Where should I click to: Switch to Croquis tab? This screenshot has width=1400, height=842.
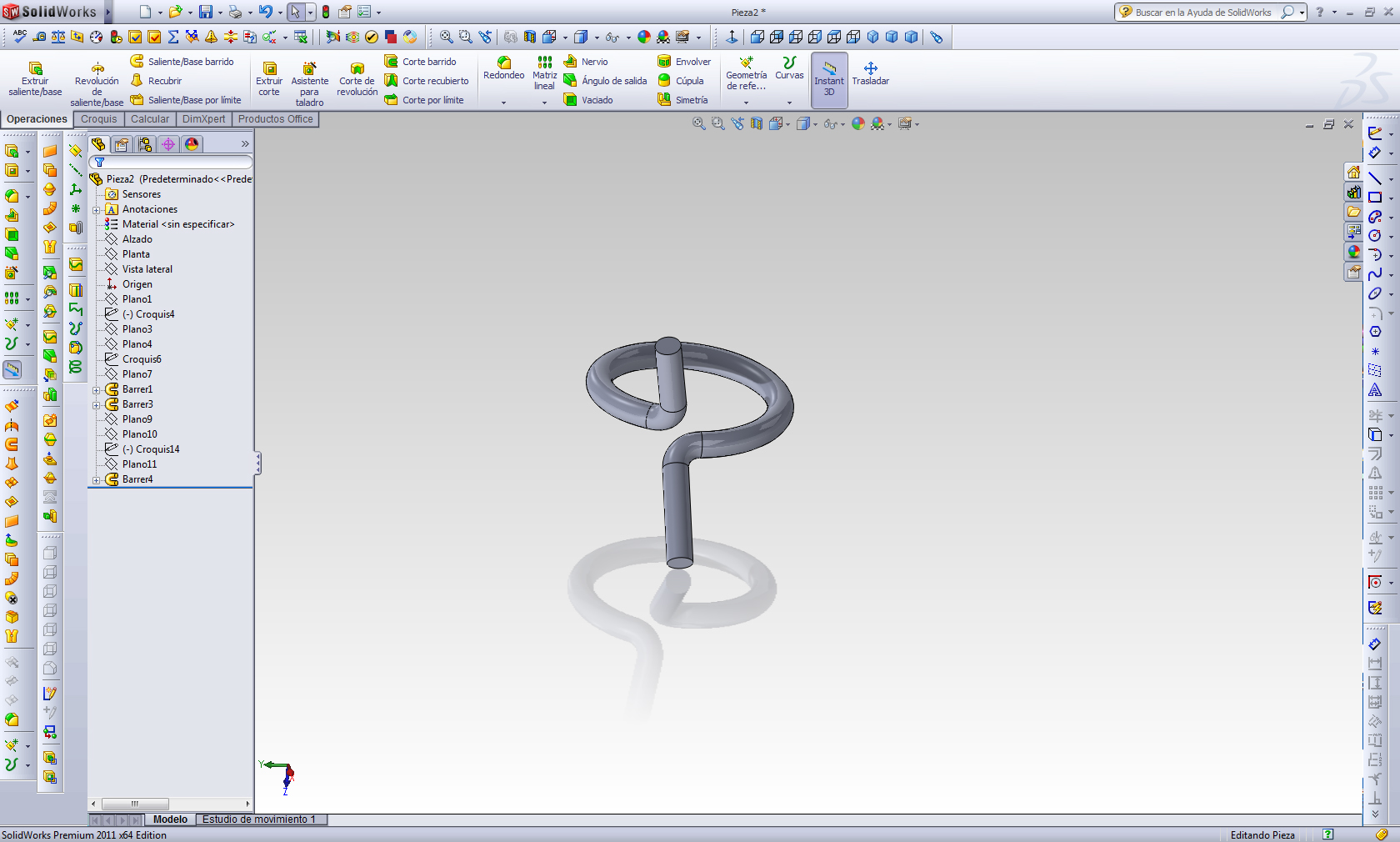click(x=99, y=119)
